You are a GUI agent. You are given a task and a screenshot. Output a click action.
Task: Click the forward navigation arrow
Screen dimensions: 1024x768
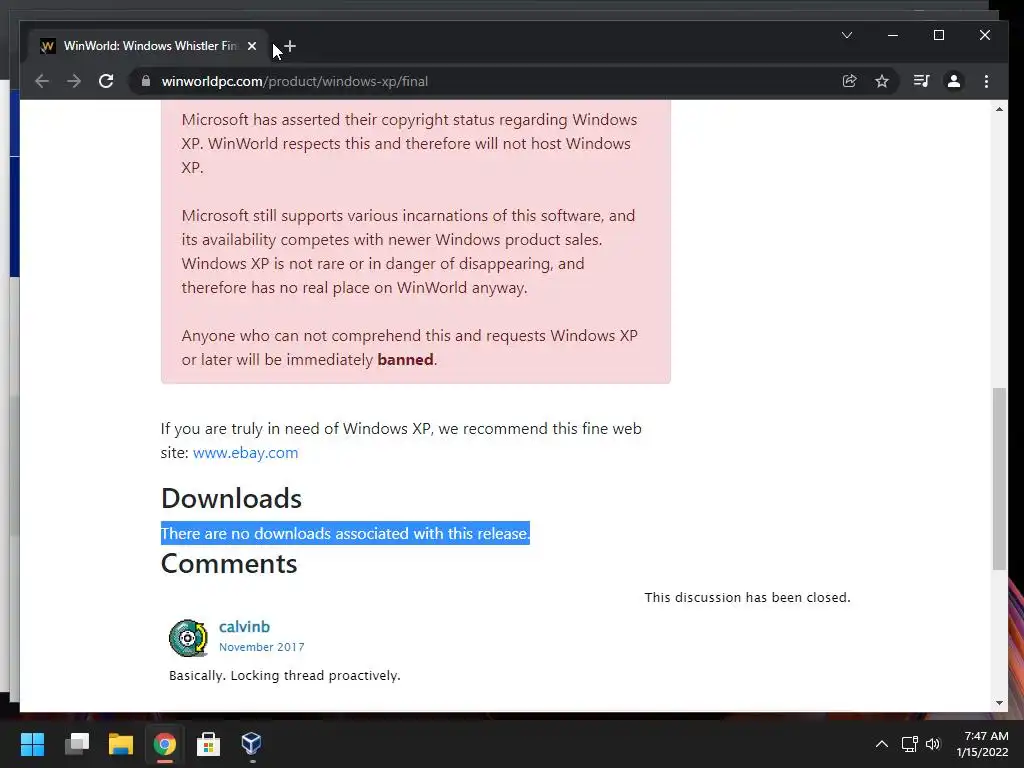coord(74,81)
